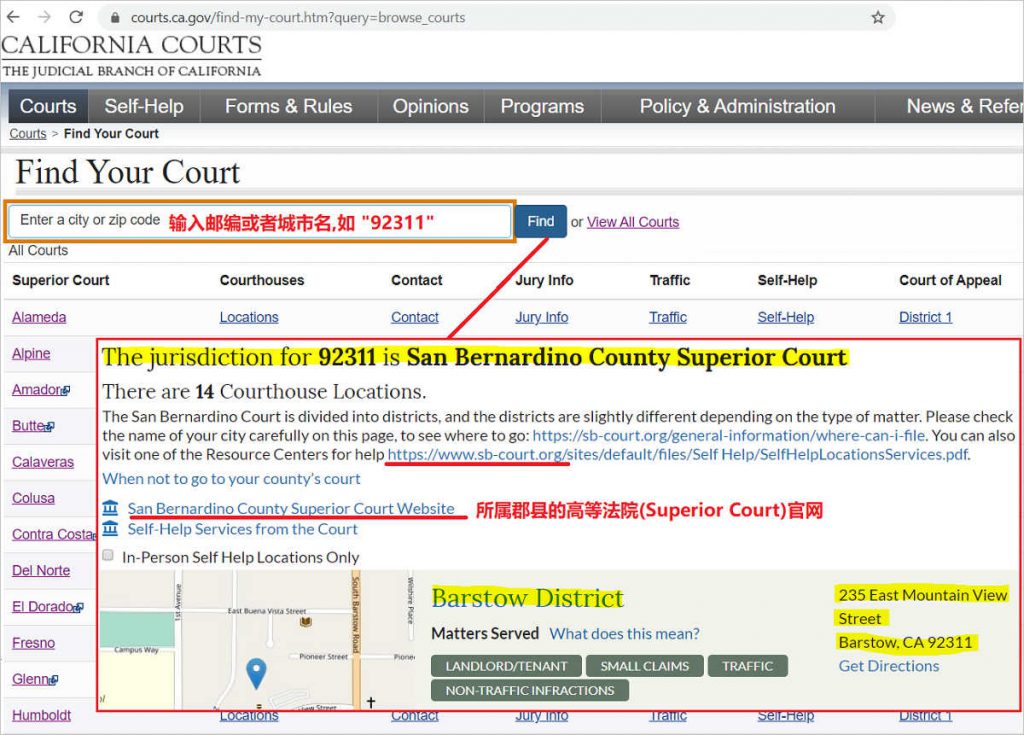1024x735 pixels.
Task: Open the Alpine court link
Action: tap(31, 353)
